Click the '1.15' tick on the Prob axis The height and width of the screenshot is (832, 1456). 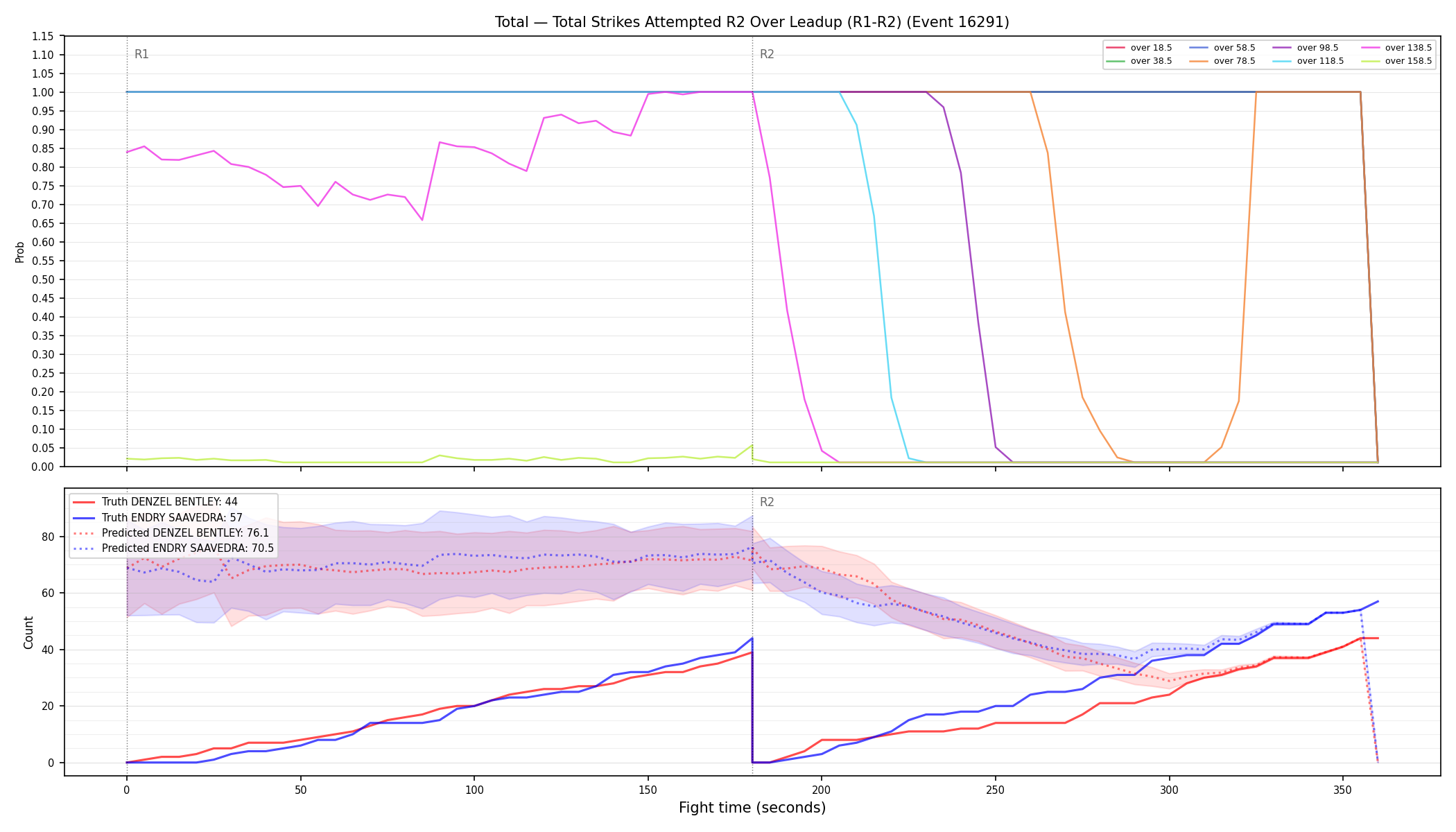[x=43, y=36]
